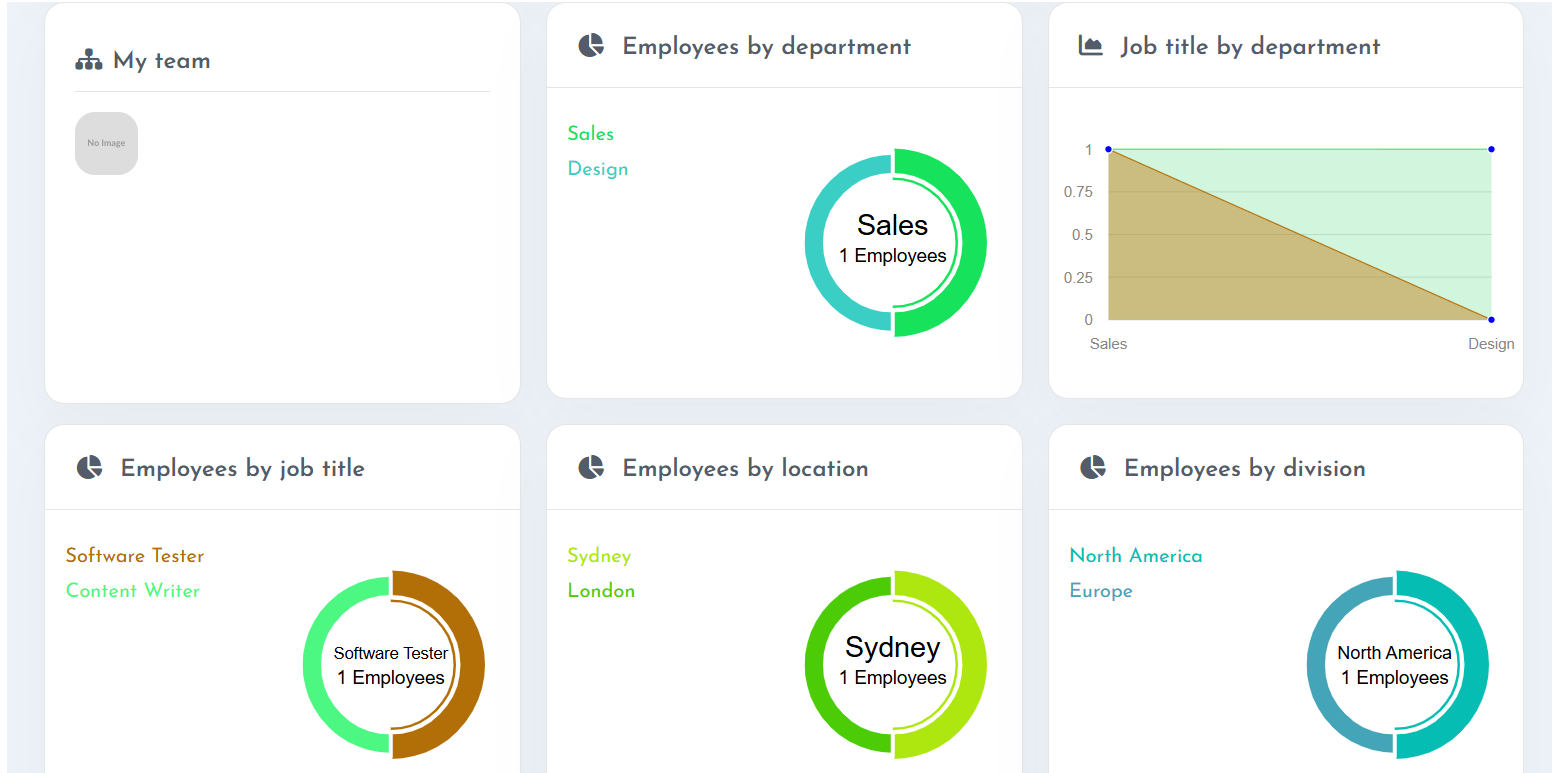
Task: Select the Content Writer legend label
Action: tap(133, 591)
